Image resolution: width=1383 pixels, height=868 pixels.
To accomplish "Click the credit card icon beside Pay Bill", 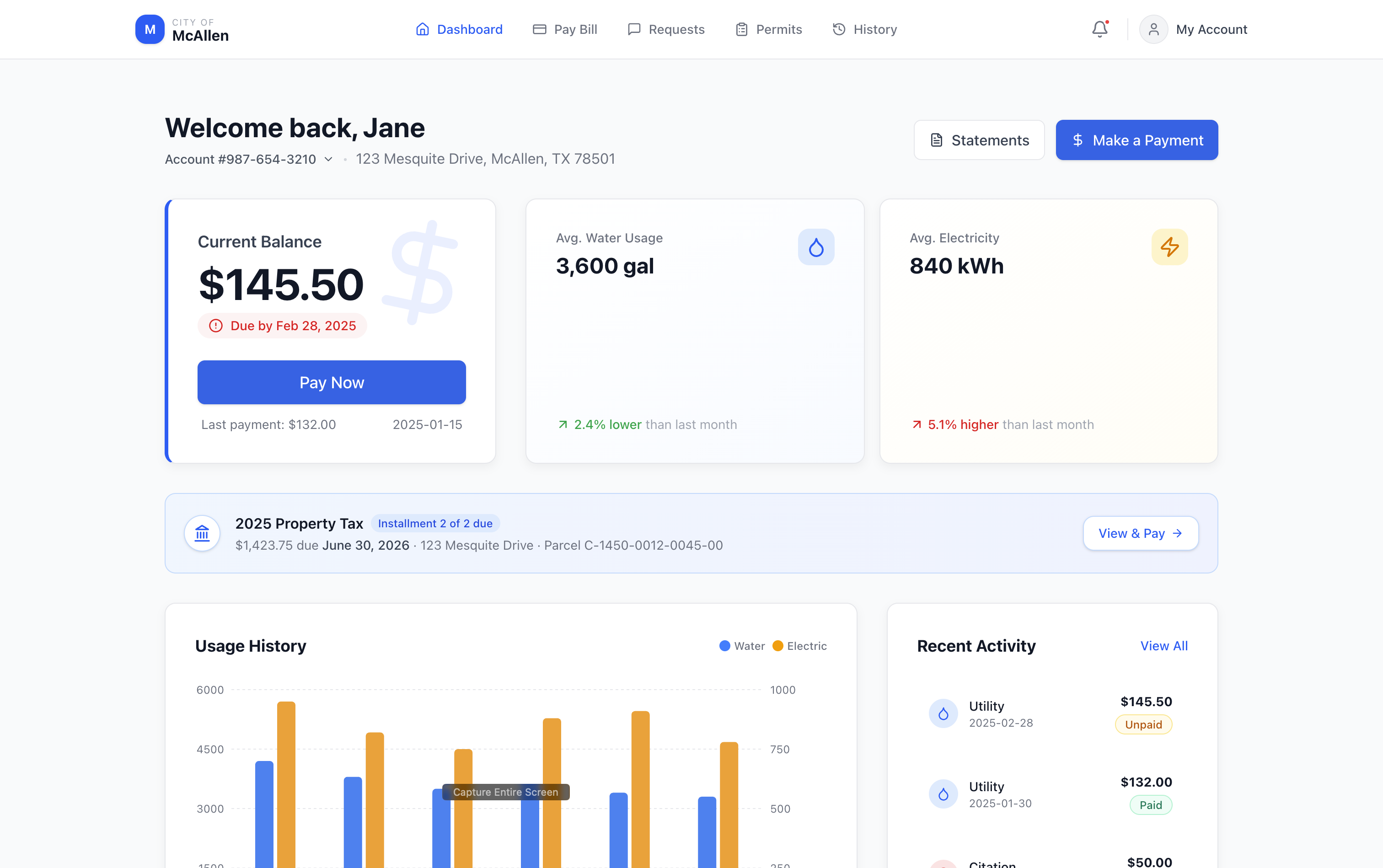I will (540, 29).
